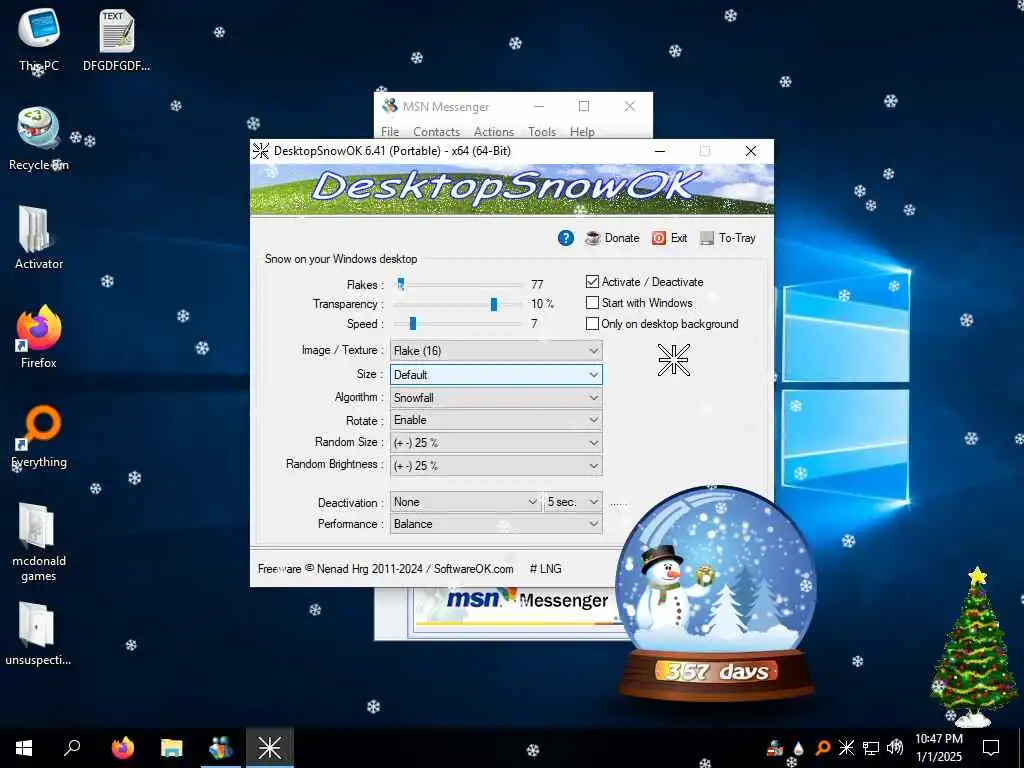Screen dimensions: 1024x768
Task: Expand the Algorithm dropdown showing Snowfall
Action: 496,398
